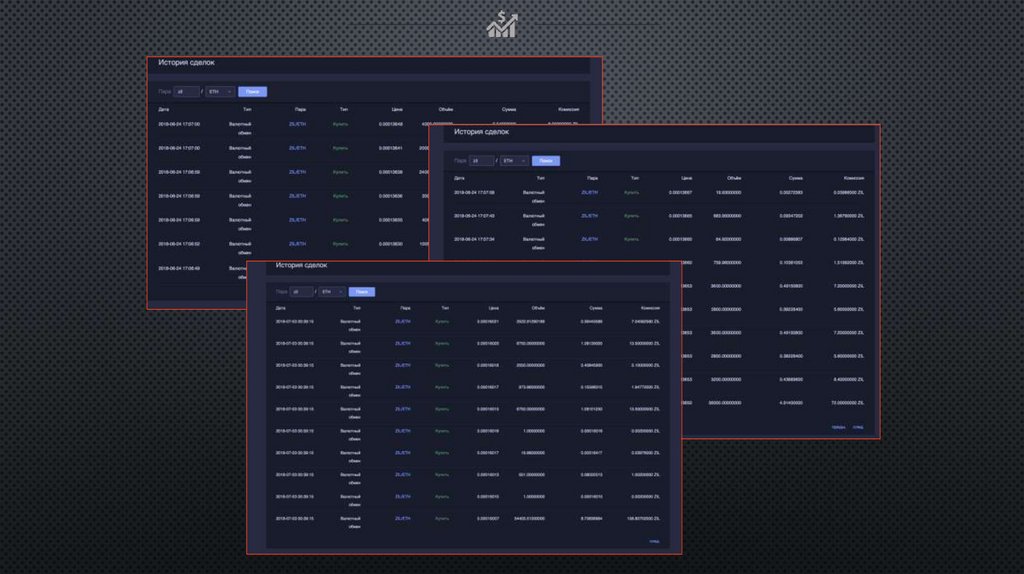Click ZIL/ETH link in the 54400 volume row

tap(403, 518)
